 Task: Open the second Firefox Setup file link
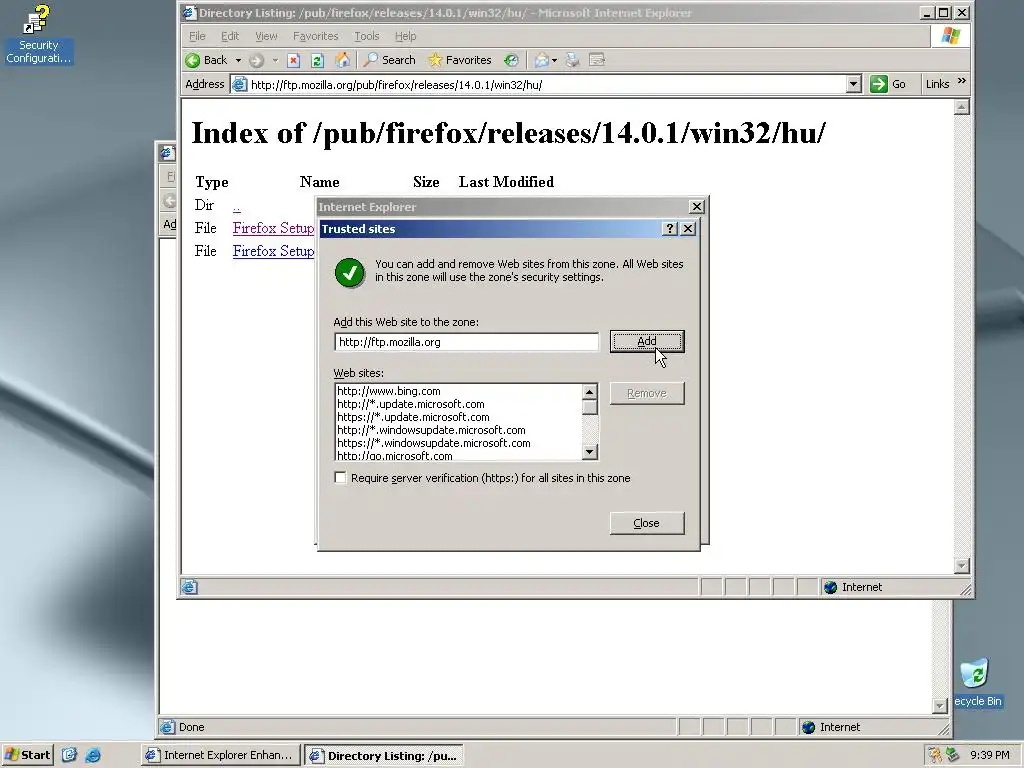click(x=273, y=251)
